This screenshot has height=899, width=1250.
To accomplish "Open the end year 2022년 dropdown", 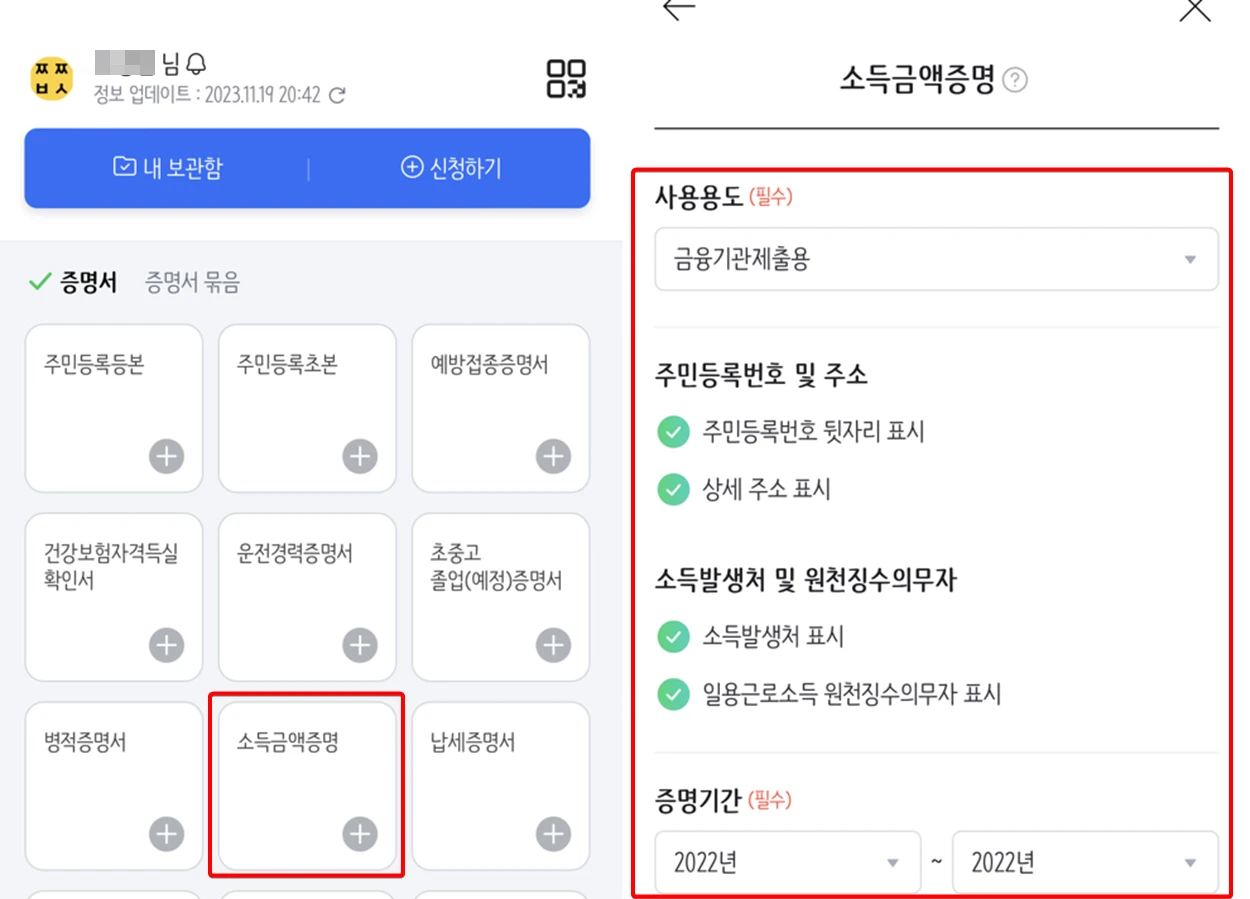I will [1085, 861].
